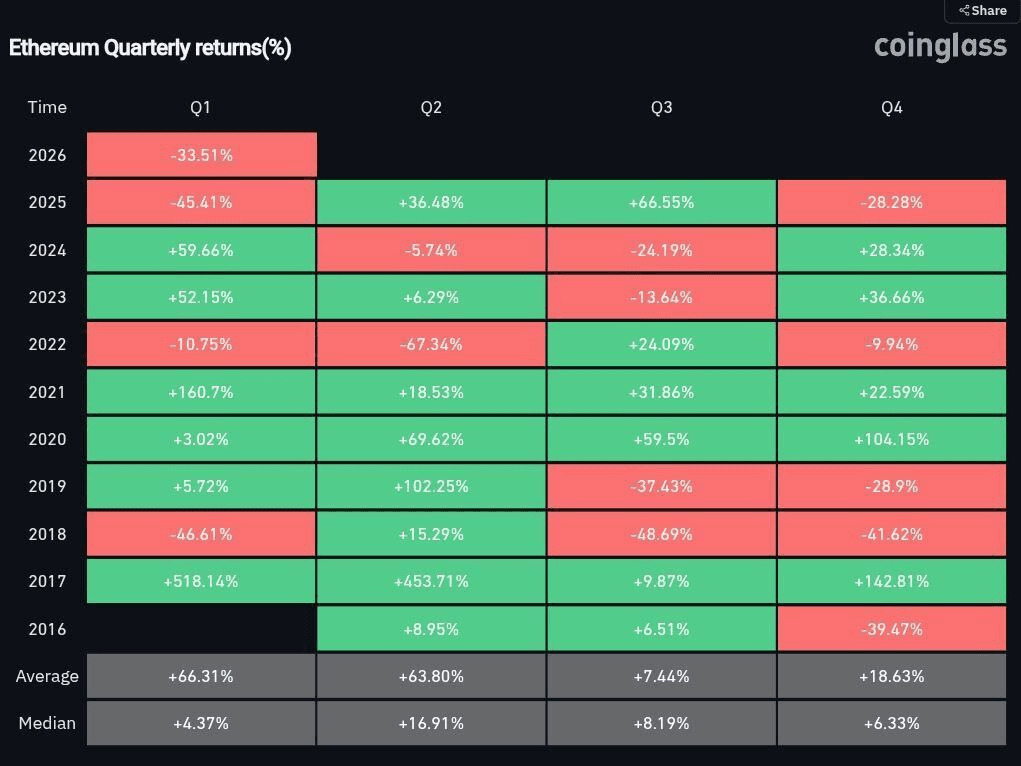Click the 2017 Q1 cell showing +518.14%
The width and height of the screenshot is (1021, 766).
pos(201,581)
